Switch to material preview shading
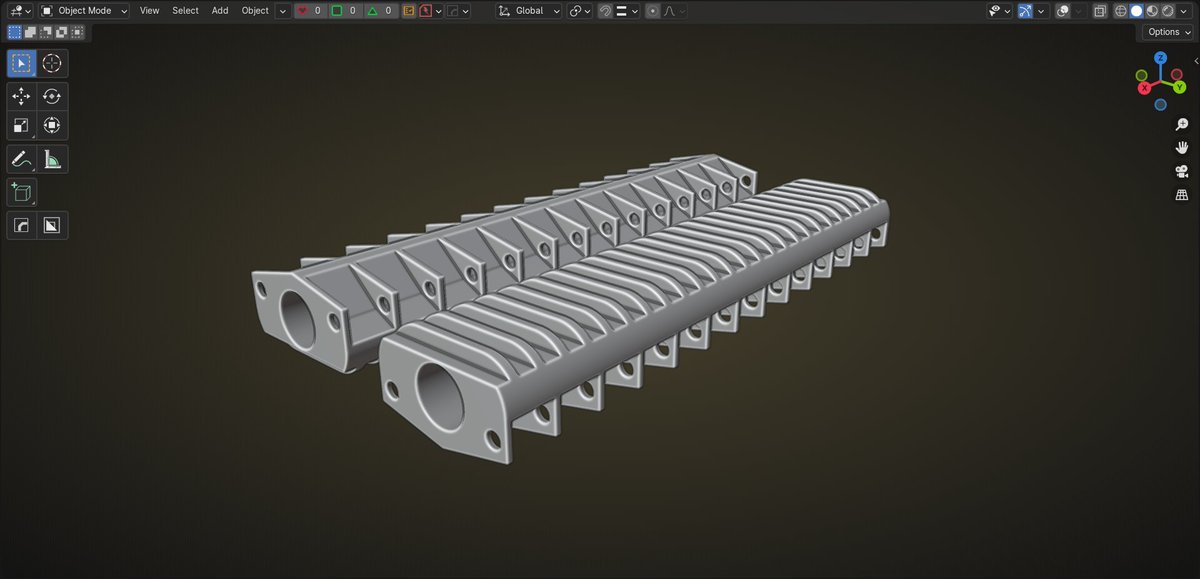The width and height of the screenshot is (1200, 579). click(1152, 10)
